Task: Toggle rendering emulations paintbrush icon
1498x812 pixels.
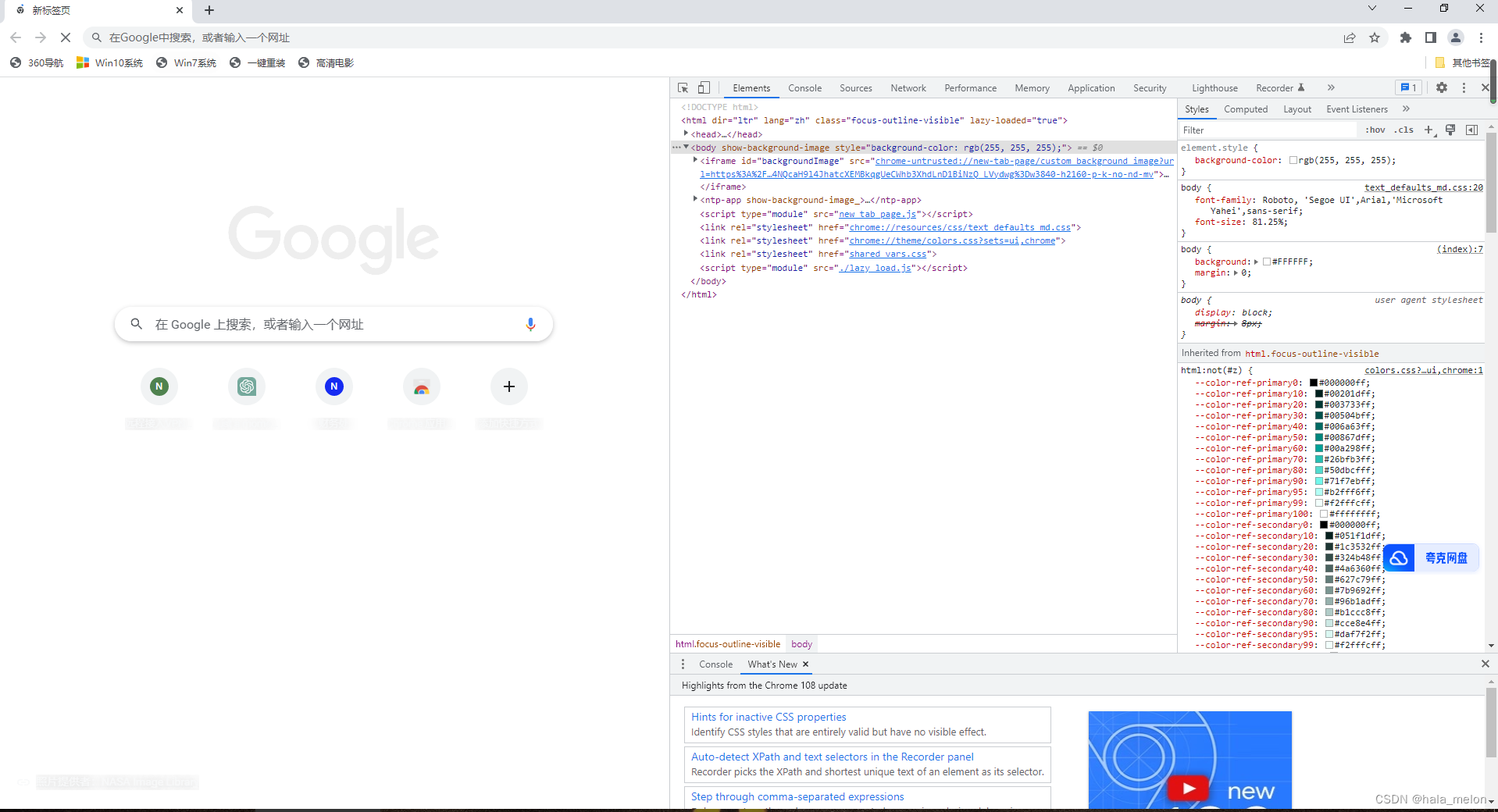Action: pos(1450,130)
